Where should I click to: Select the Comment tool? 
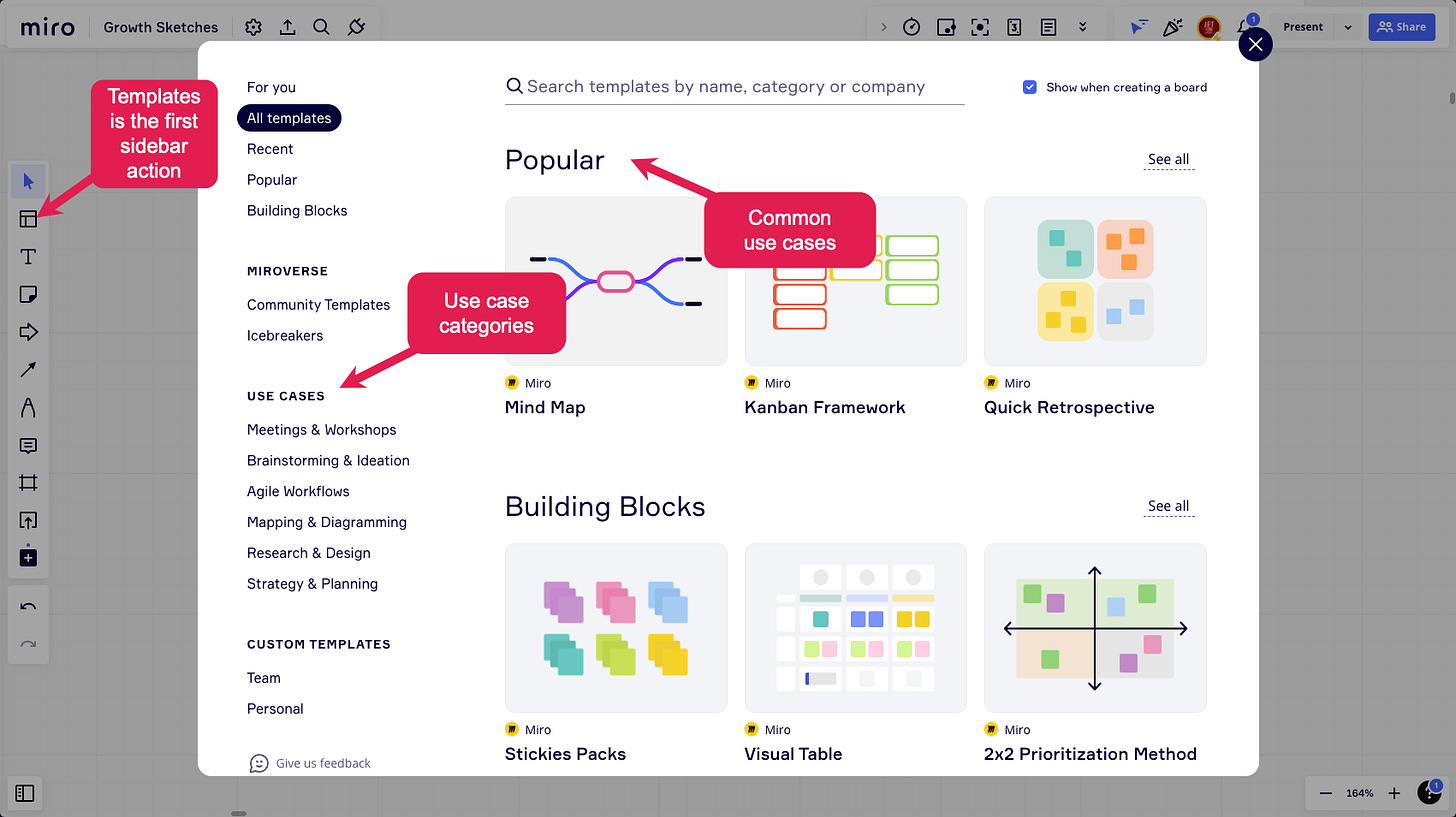28,446
